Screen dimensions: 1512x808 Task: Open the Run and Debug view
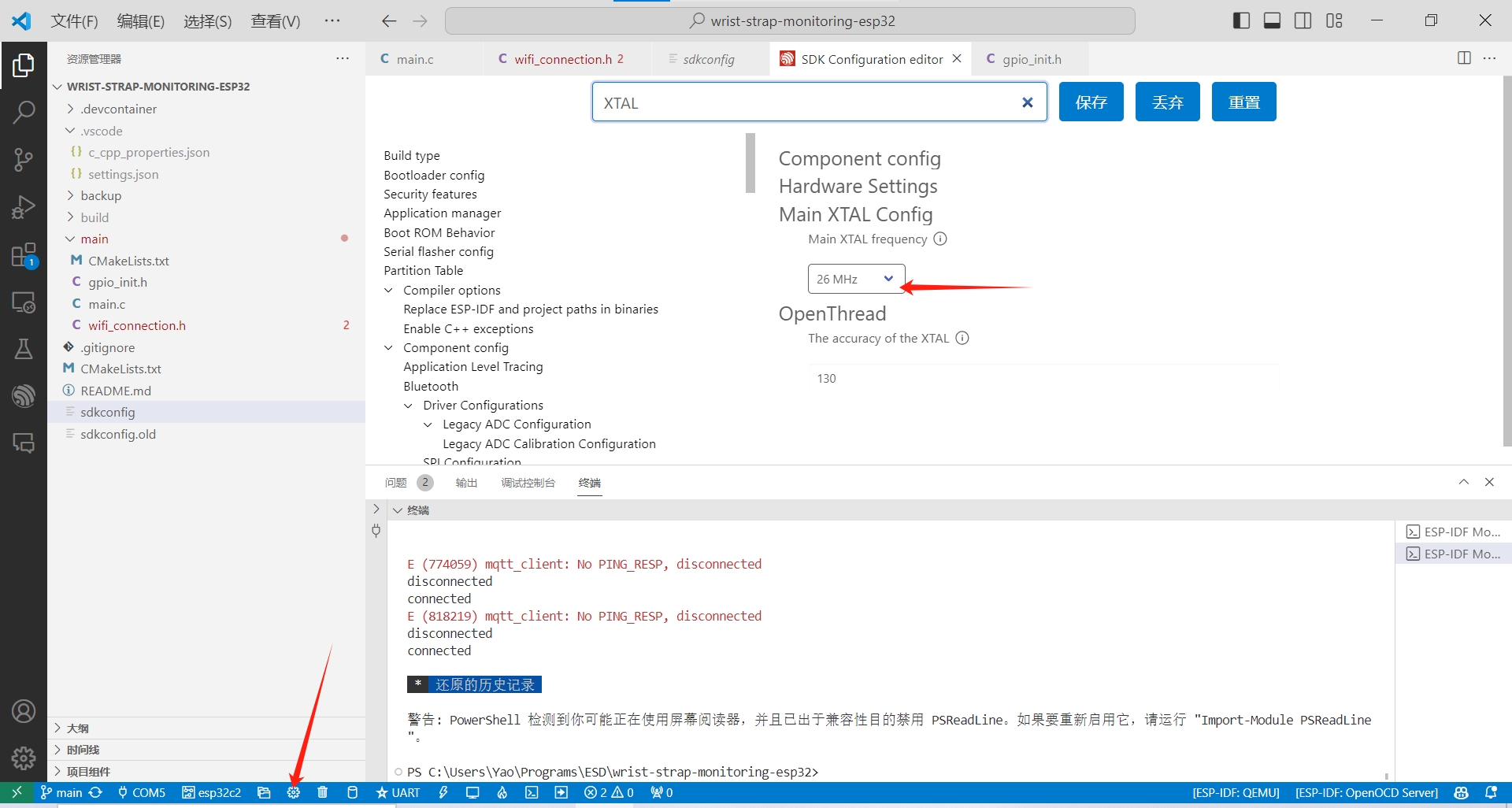[24, 207]
